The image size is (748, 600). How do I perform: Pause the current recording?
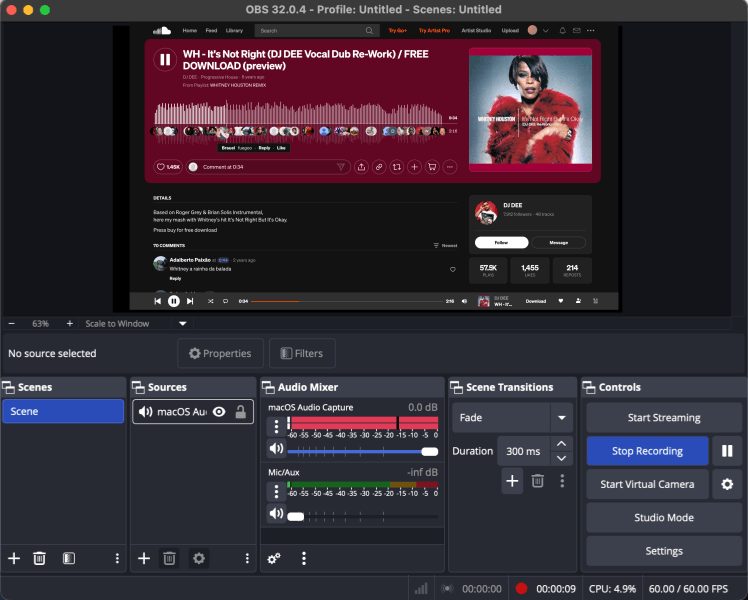coord(727,451)
